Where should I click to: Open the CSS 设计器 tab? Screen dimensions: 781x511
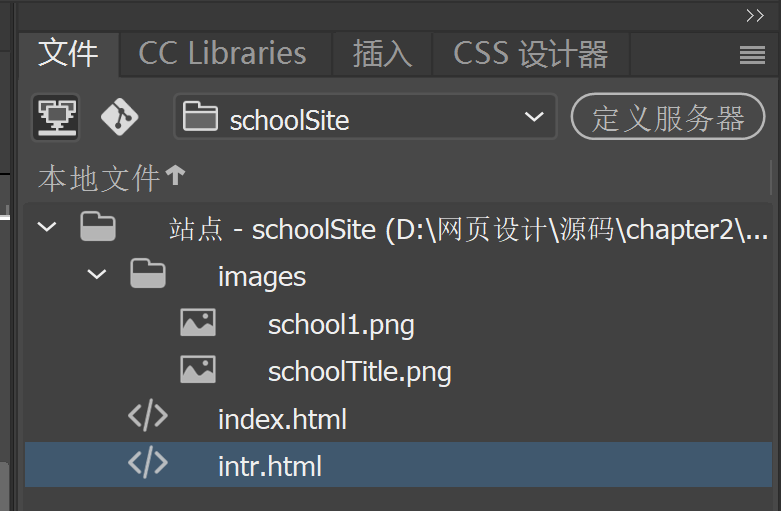point(530,54)
